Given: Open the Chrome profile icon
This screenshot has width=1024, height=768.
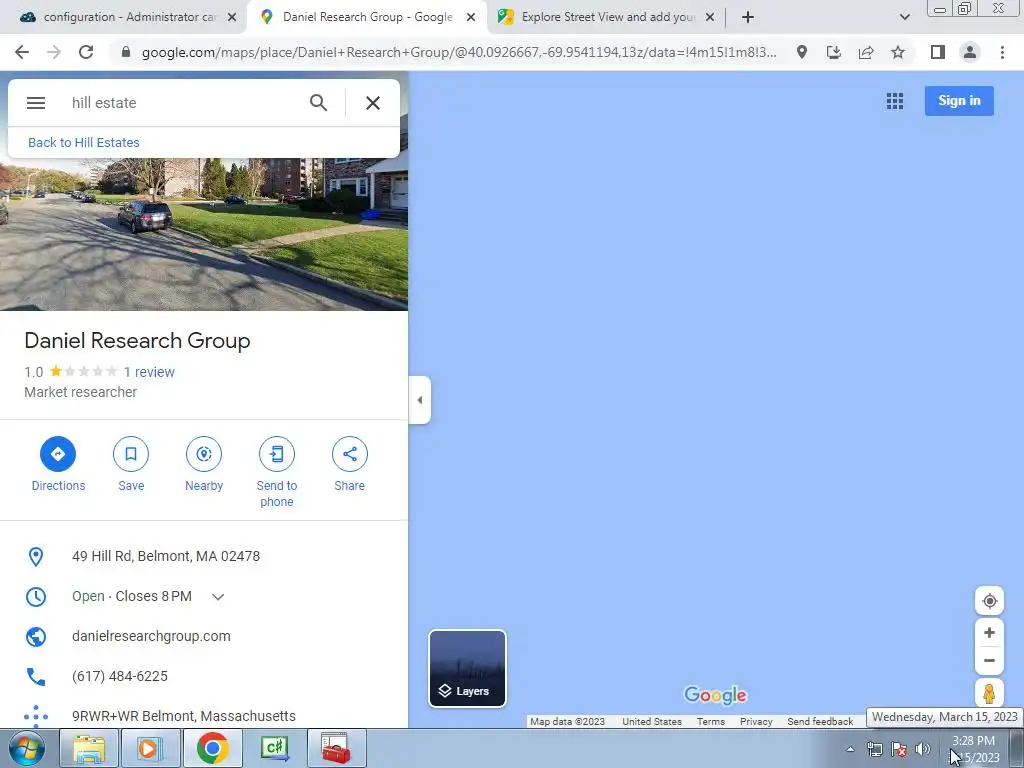Looking at the screenshot, I should click(970, 52).
